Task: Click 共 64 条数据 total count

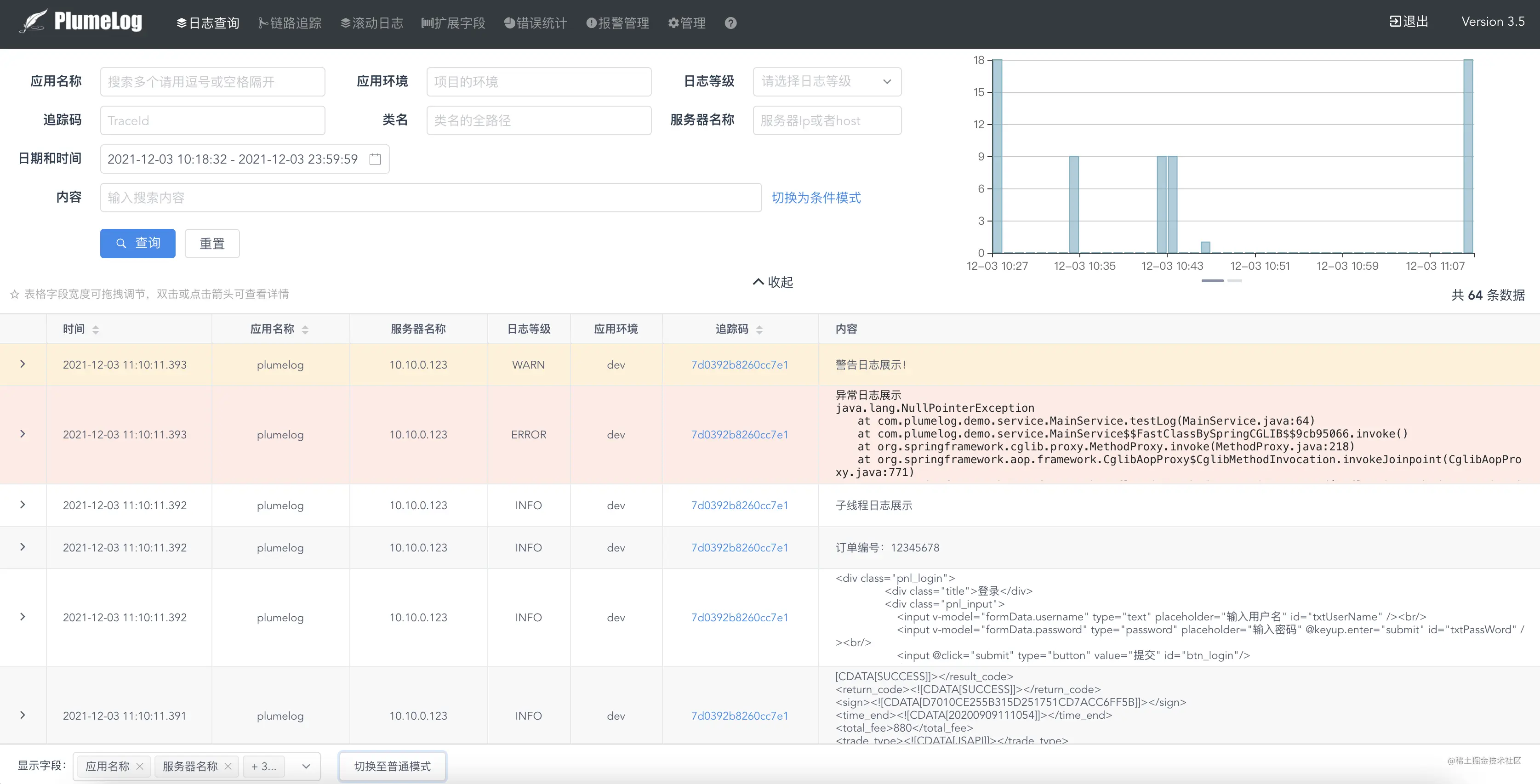Action: click(1488, 295)
